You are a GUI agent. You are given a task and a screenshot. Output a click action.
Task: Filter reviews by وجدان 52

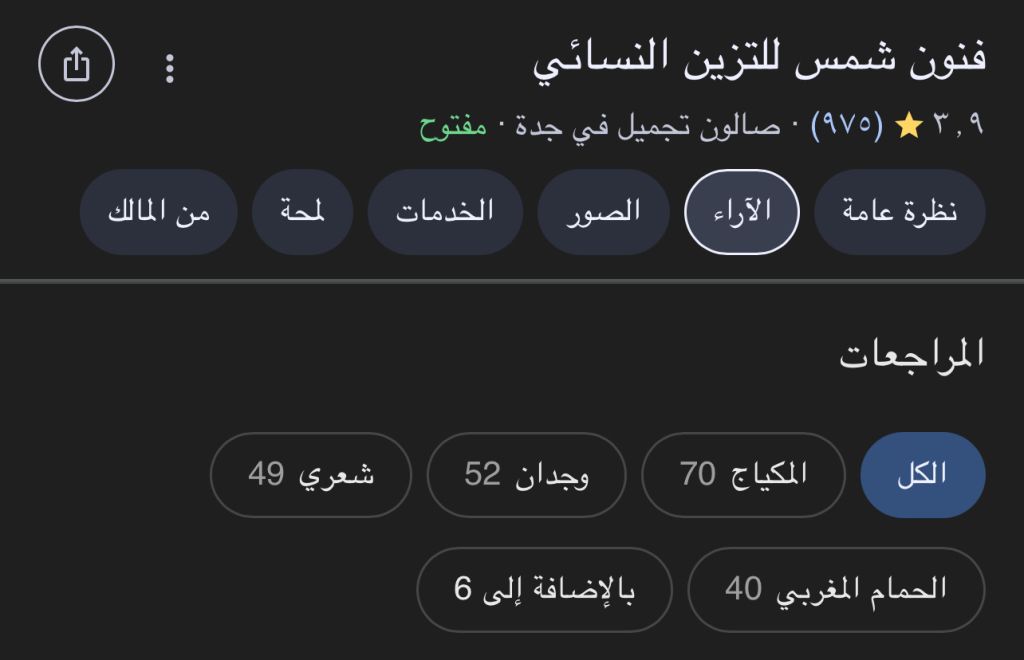point(526,474)
